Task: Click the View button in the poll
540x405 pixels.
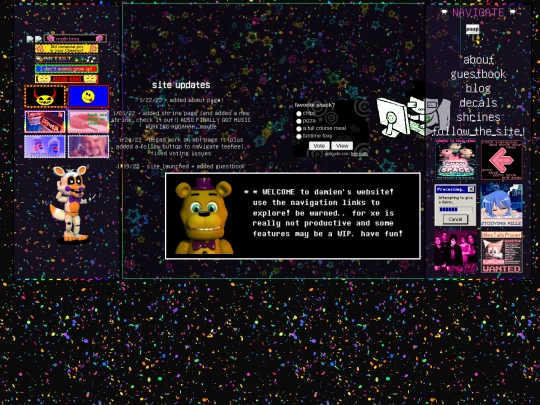Action: click(342, 146)
